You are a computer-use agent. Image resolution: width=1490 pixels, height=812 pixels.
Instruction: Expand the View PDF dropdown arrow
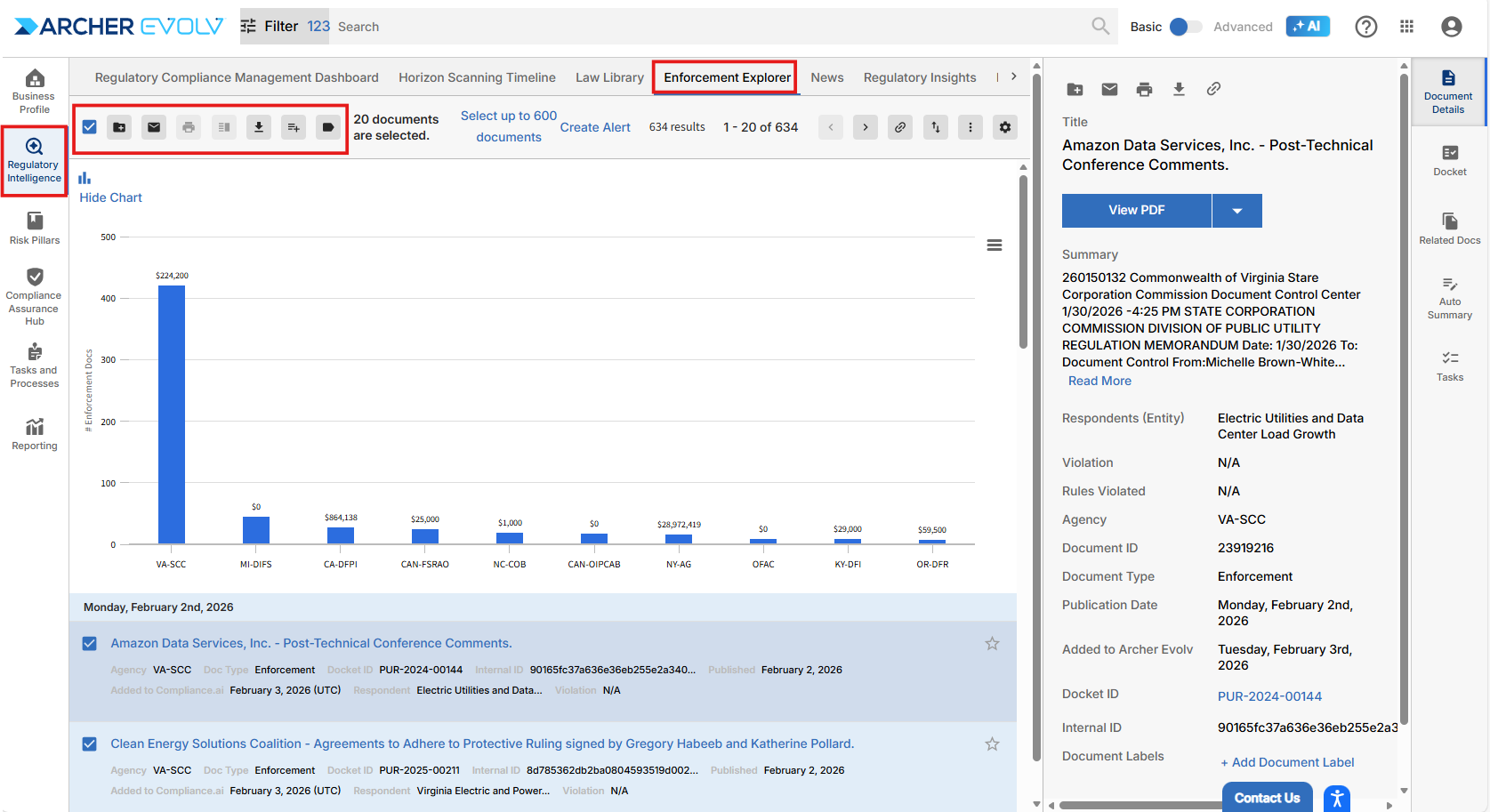tap(1236, 211)
